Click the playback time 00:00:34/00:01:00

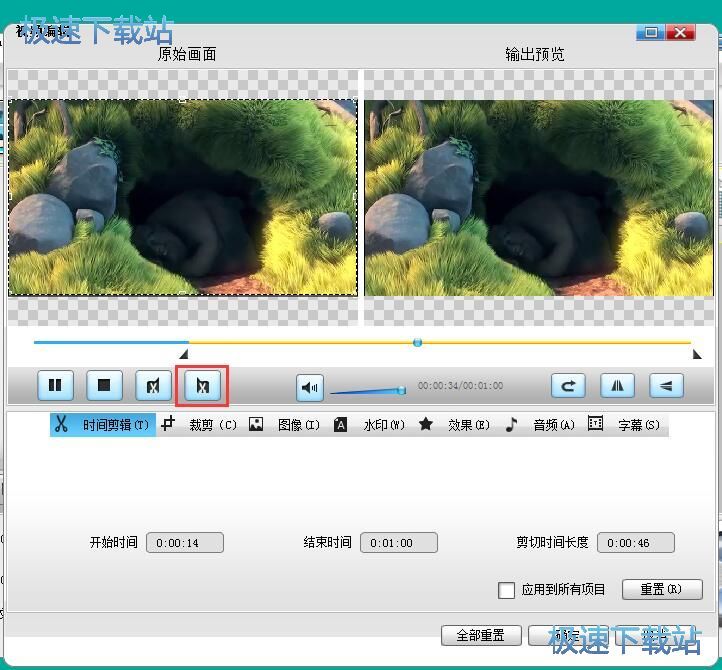[460, 385]
